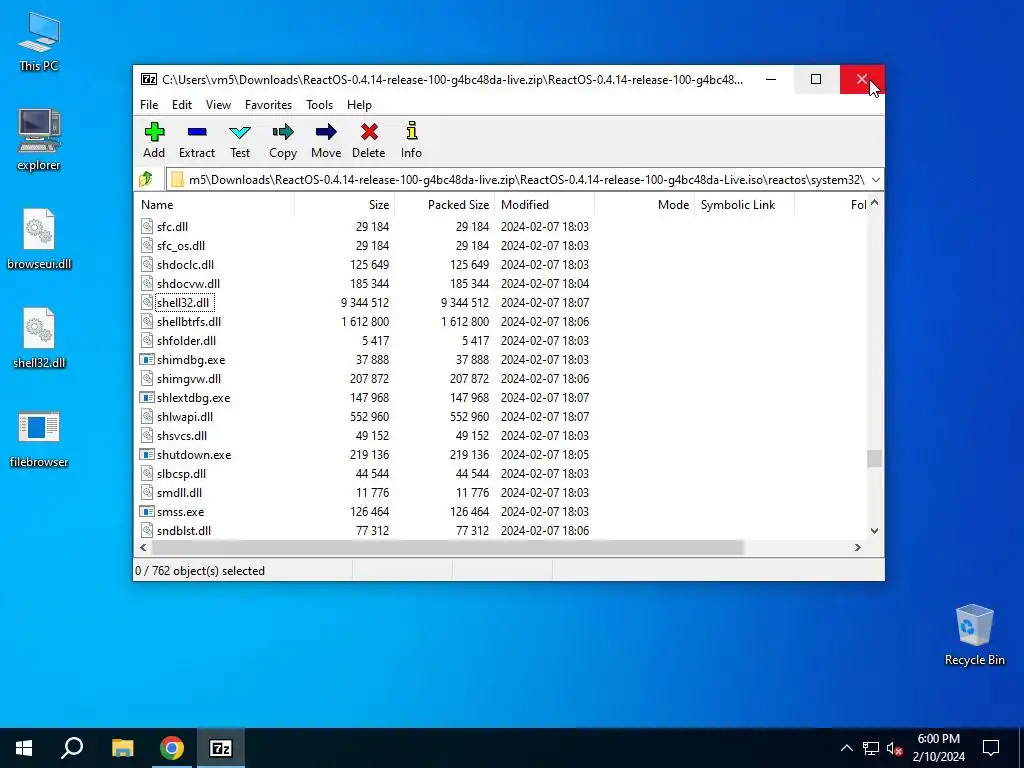
Task: Expand the address bar path dropdown
Action: tap(876, 180)
